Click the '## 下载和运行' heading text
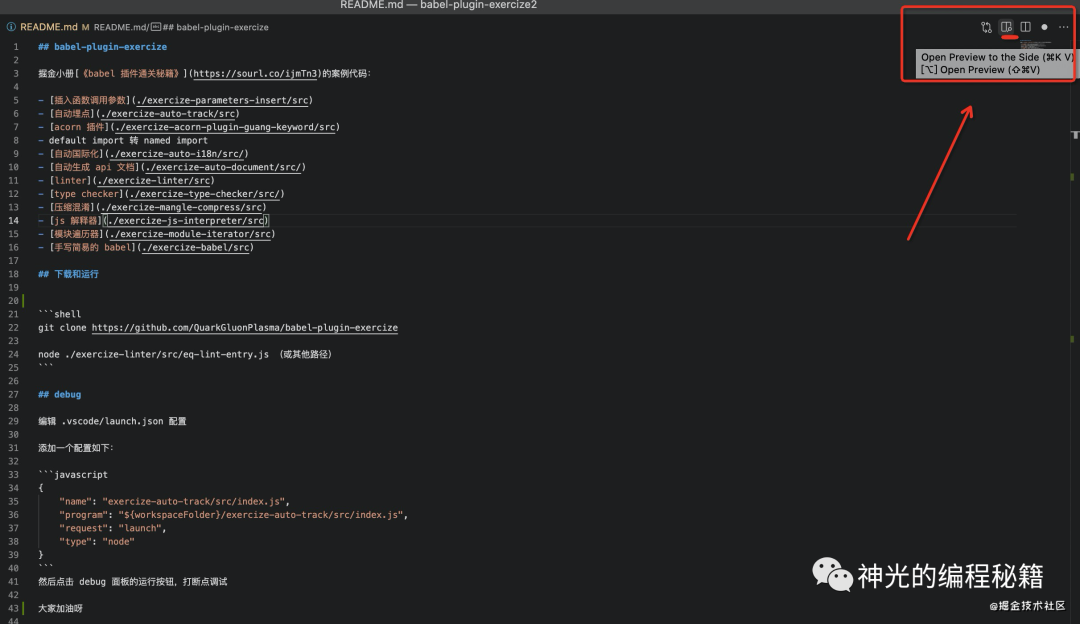Screen dimensions: 1080x624 [68, 274]
